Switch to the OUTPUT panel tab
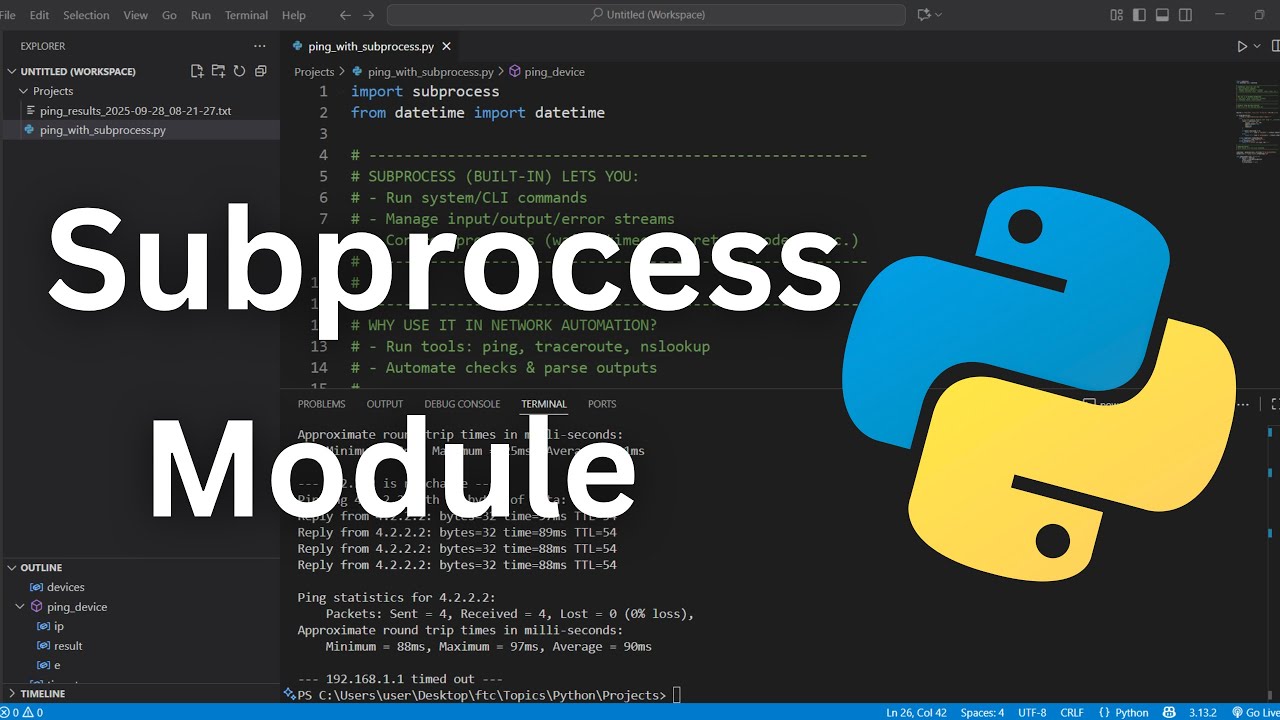The width and height of the screenshot is (1280, 720). [x=385, y=404]
